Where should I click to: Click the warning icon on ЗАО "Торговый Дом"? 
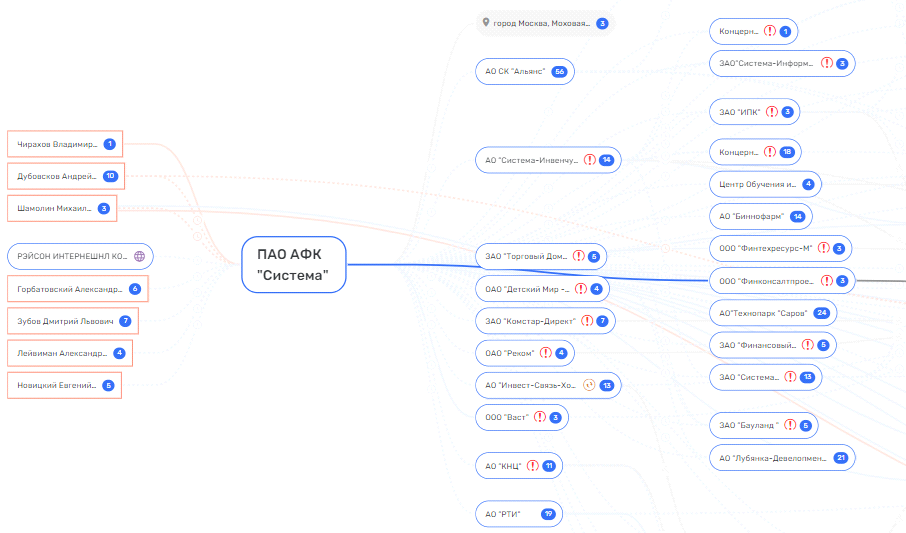pos(578,256)
